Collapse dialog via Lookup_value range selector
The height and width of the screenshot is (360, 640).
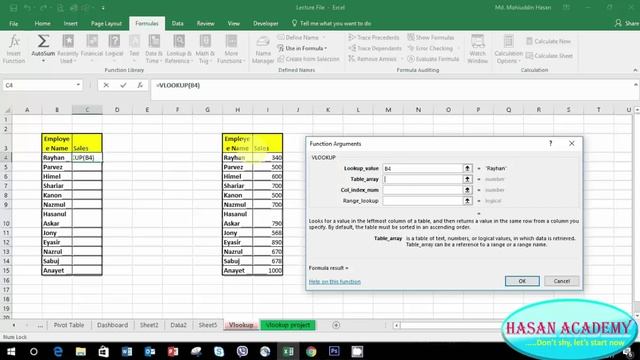click(x=468, y=168)
